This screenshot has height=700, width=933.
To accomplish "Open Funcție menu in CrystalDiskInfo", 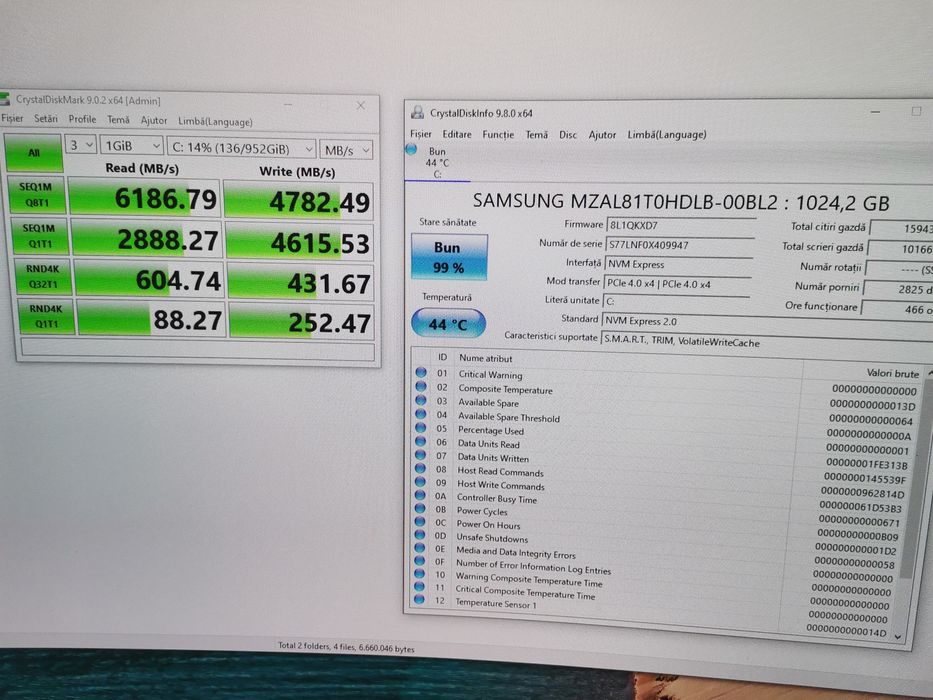I will (x=498, y=135).
